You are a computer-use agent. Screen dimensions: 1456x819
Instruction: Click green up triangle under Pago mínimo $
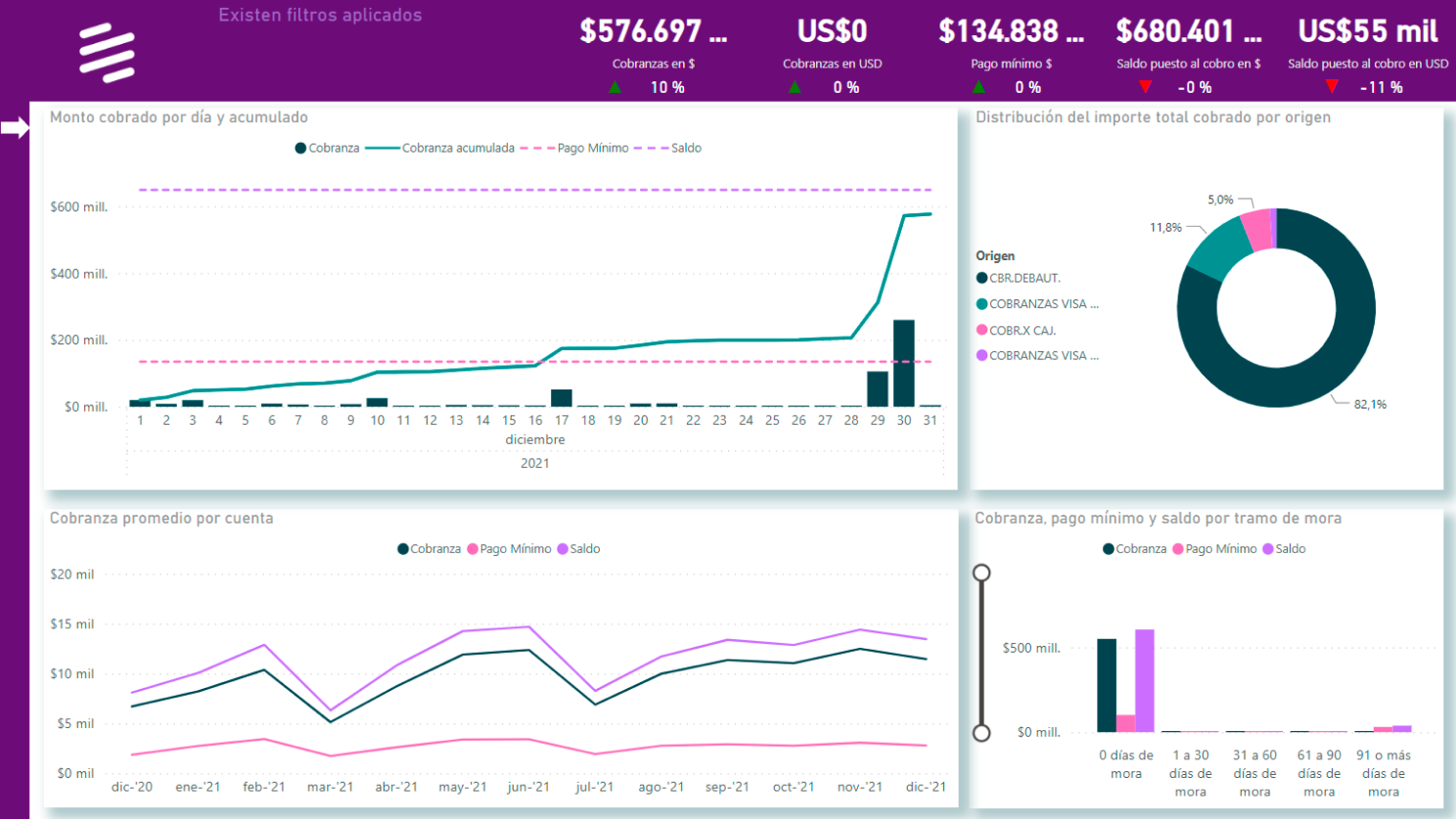(x=978, y=87)
